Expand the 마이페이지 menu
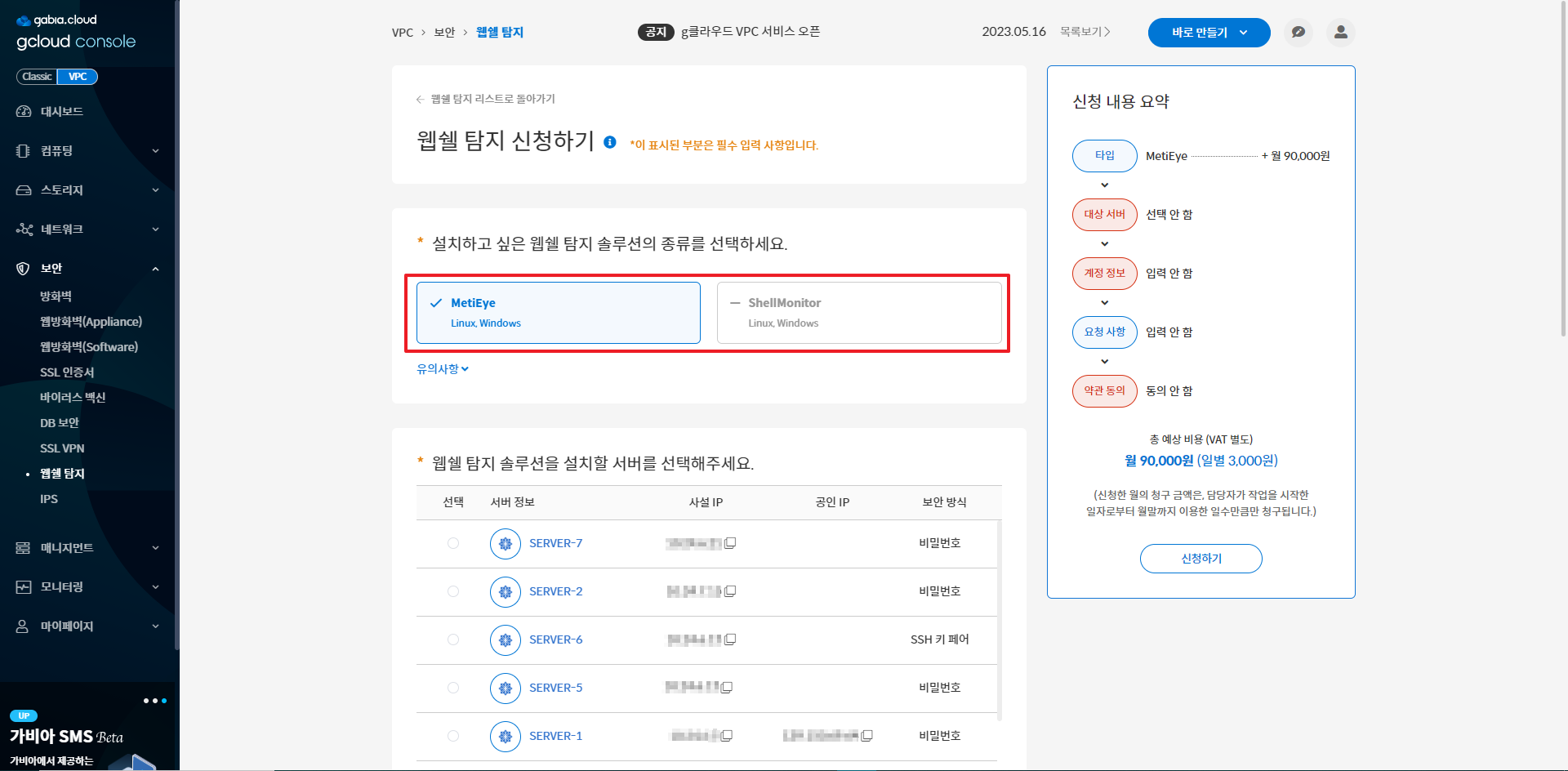The height and width of the screenshot is (771, 1568). tap(88, 626)
